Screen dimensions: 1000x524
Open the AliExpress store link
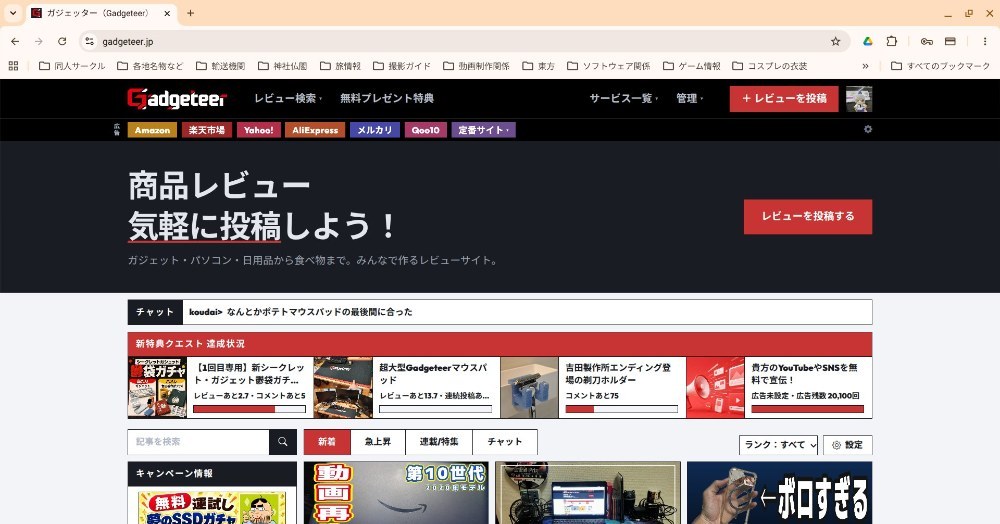coord(315,130)
